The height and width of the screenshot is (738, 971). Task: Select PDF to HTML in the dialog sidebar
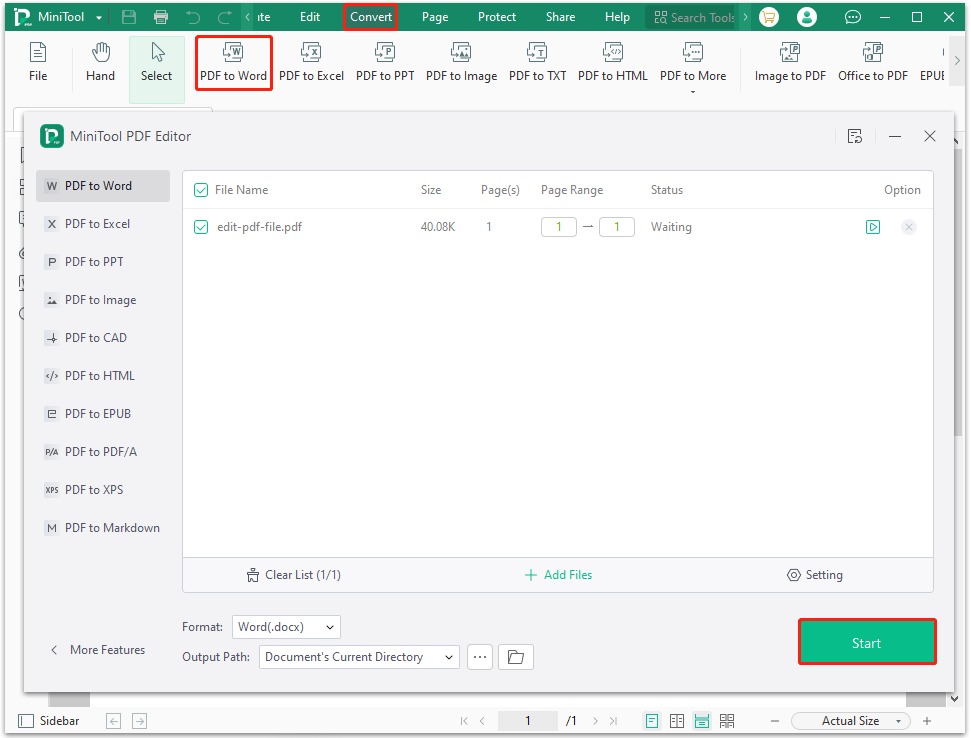[x=103, y=376]
